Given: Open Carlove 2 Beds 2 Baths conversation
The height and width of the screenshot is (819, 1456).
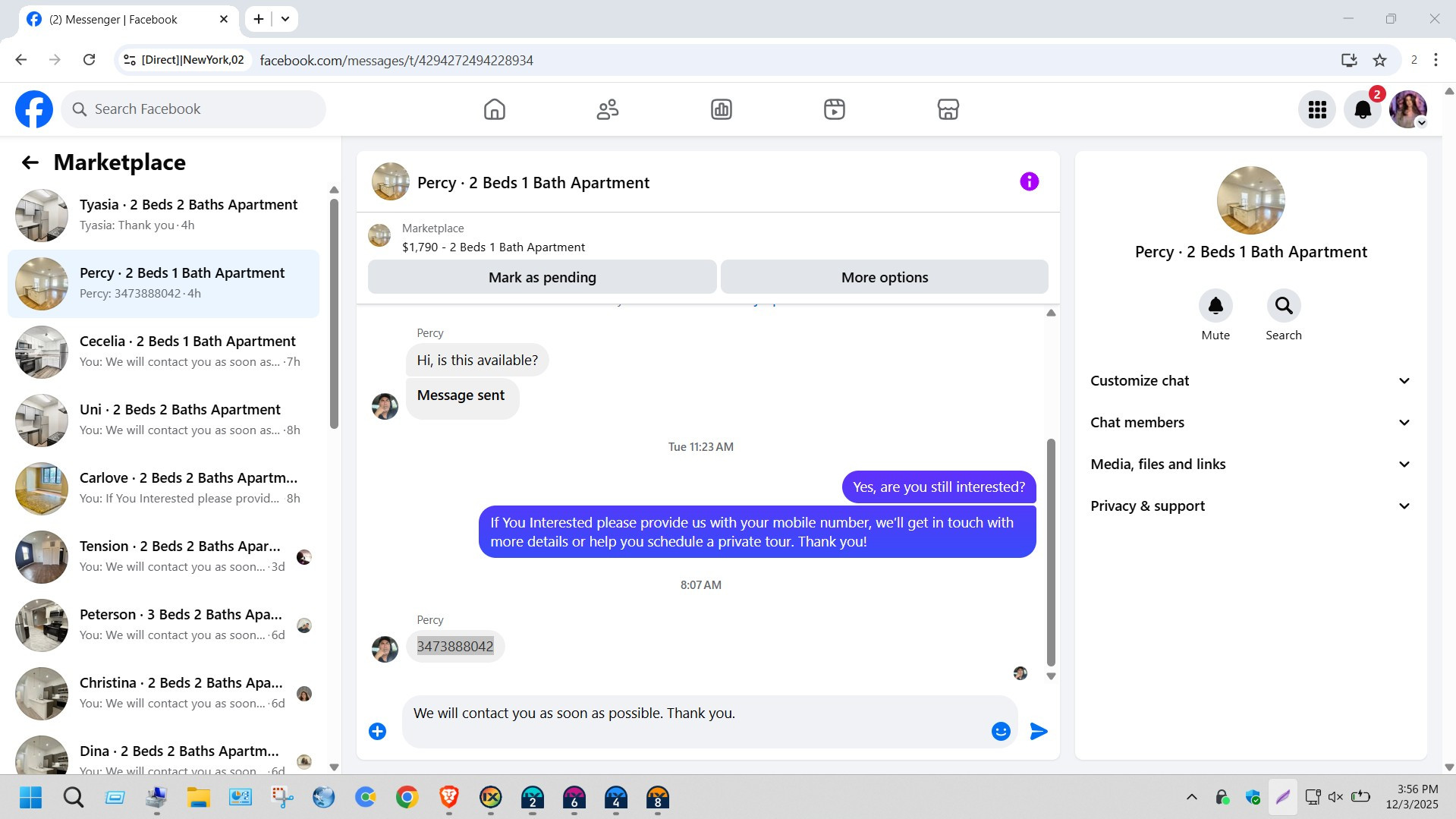Looking at the screenshot, I should click(x=163, y=489).
